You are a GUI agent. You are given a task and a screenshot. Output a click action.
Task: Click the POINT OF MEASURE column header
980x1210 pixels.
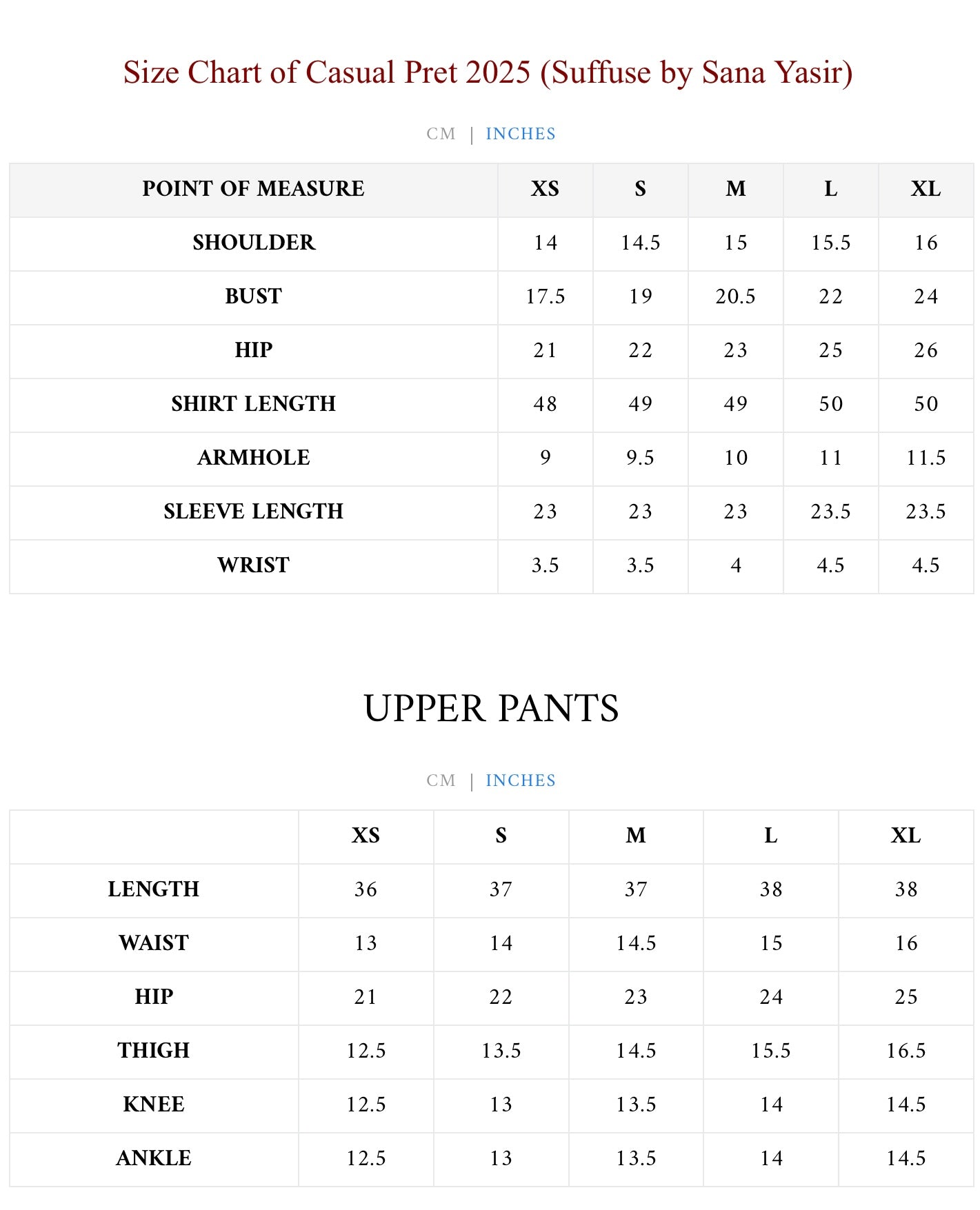(253, 189)
